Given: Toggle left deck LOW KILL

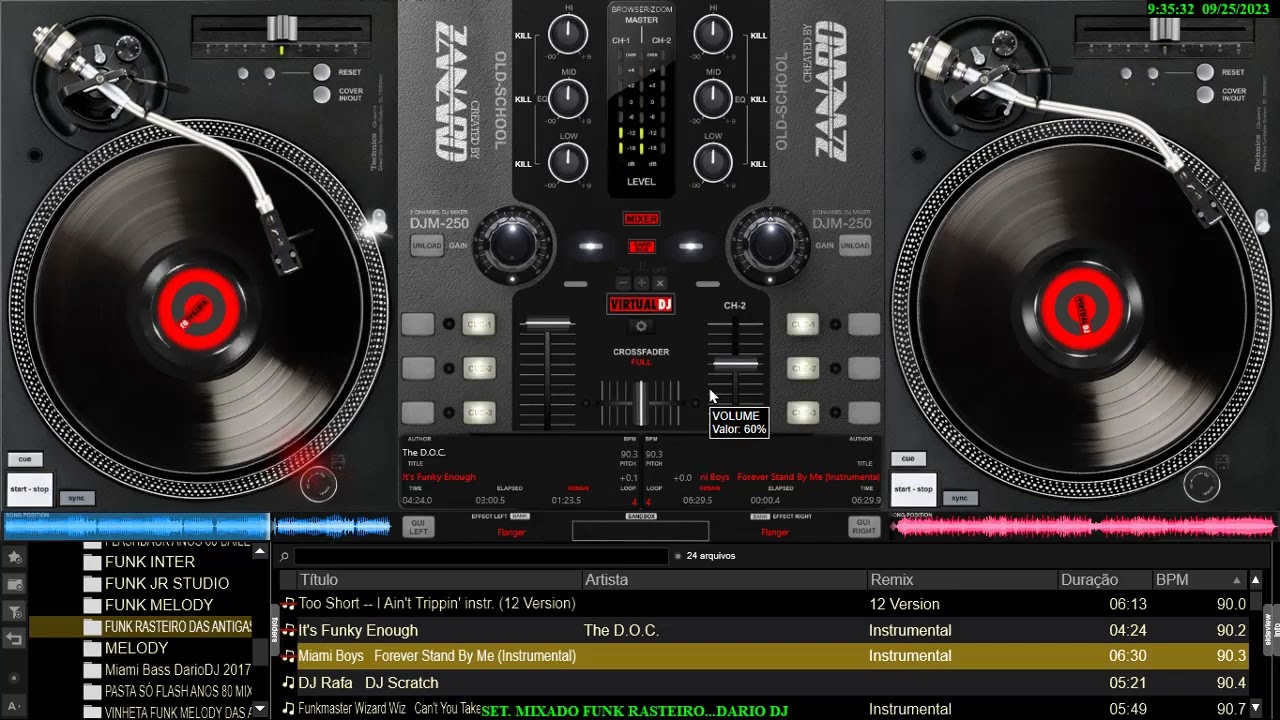Looking at the screenshot, I should click(523, 163).
